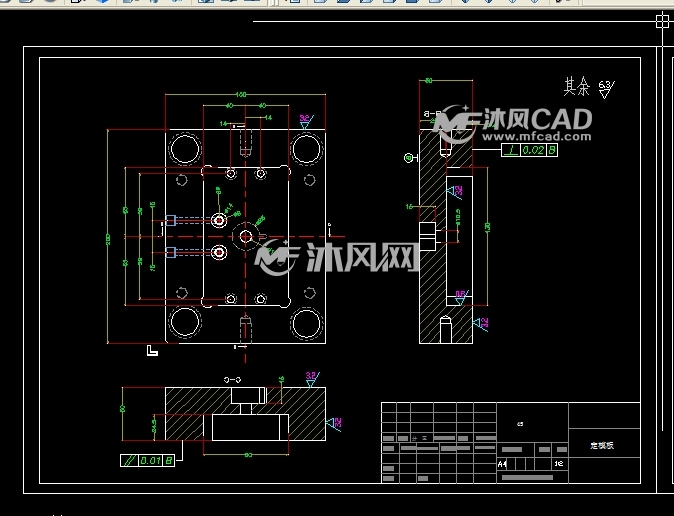674x516 pixels.
Task: Click the 80 dimension under bottom section view
Action: 248,455
